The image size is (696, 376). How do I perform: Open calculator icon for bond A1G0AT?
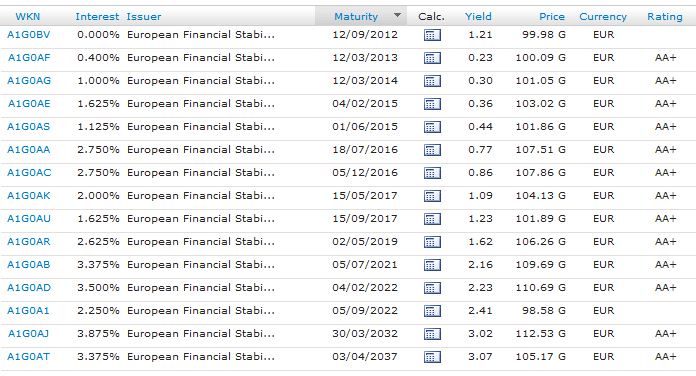[432, 357]
